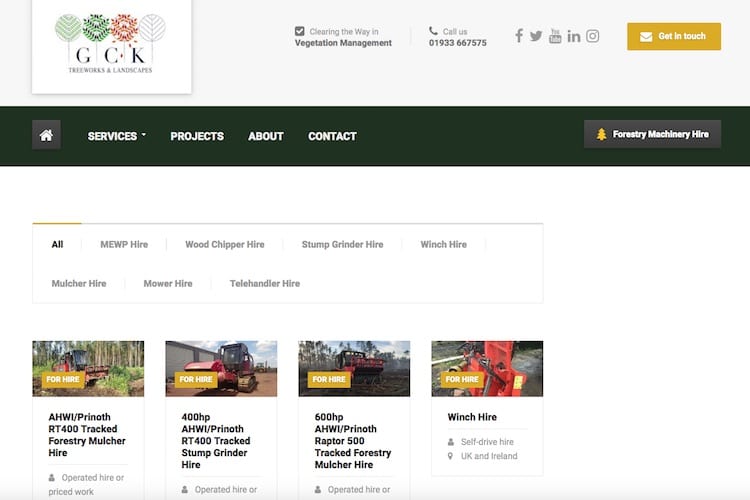
Task: Click the FOR HIRE badge on Stump Grinder image
Action: pos(196,379)
